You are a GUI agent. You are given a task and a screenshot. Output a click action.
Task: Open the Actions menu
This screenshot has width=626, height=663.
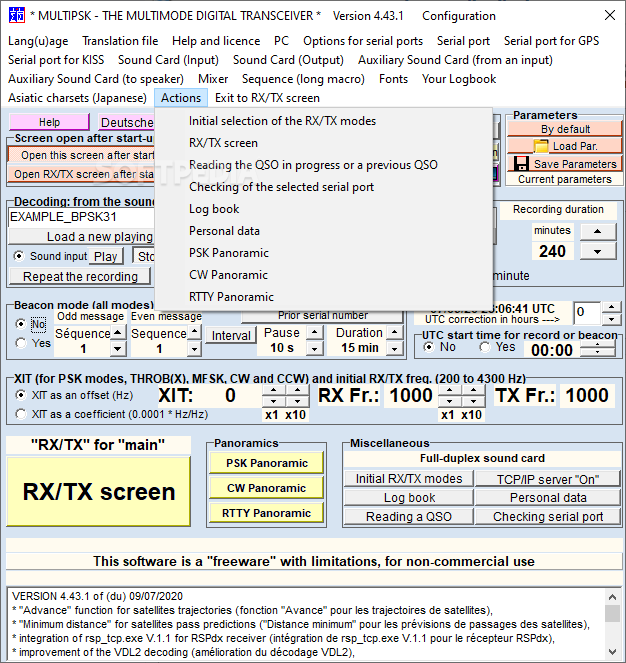(x=181, y=98)
